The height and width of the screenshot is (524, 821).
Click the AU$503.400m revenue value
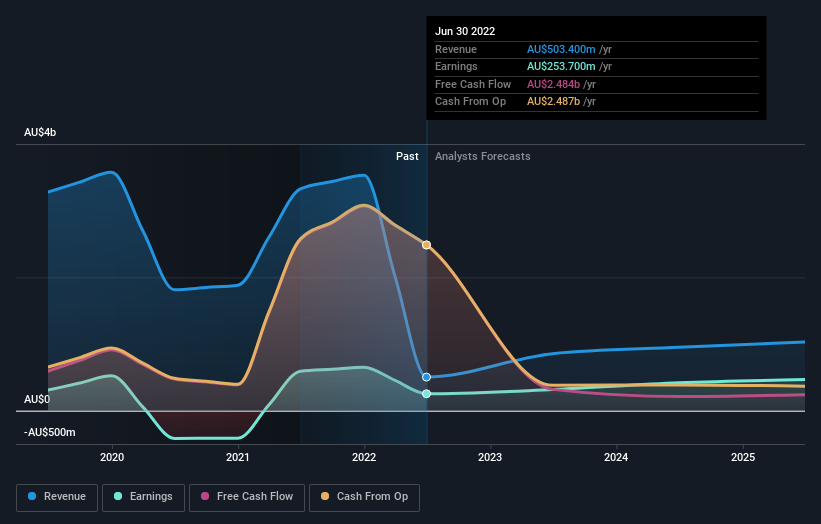pyautogui.click(x=561, y=49)
